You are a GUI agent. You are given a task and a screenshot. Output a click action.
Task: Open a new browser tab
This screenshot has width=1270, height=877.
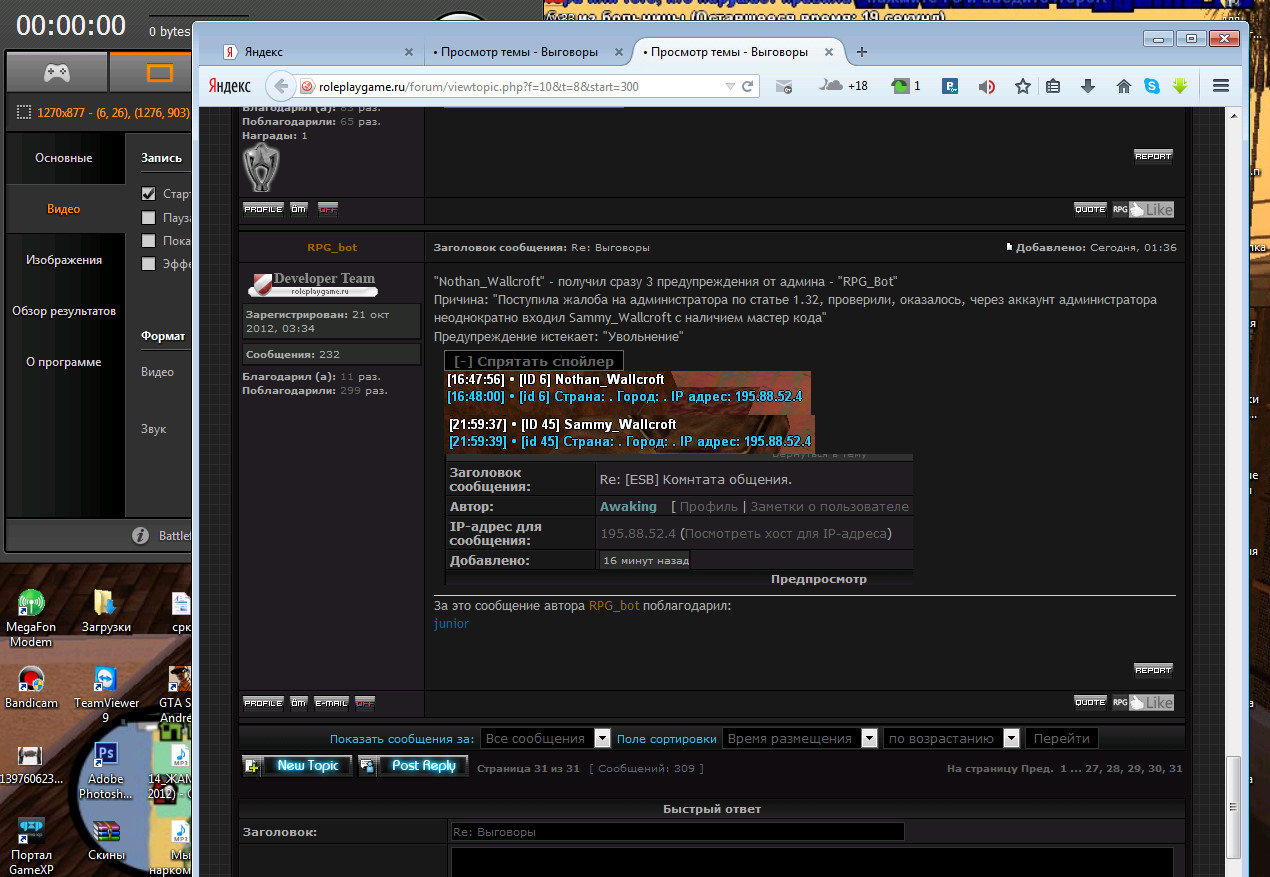[862, 52]
